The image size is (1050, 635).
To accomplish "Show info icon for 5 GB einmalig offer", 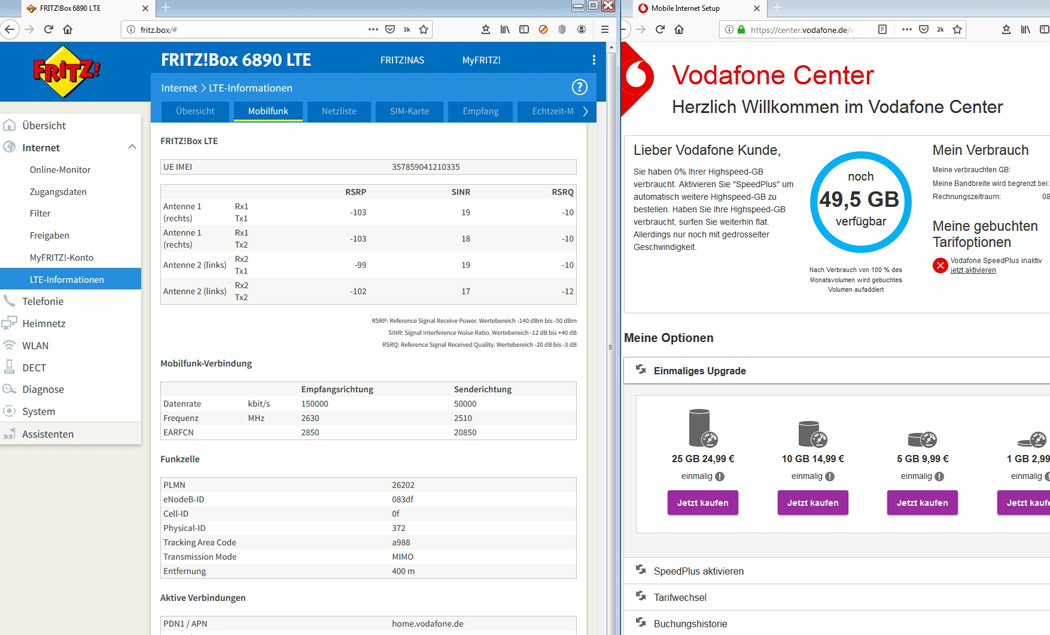I will click(x=939, y=477).
